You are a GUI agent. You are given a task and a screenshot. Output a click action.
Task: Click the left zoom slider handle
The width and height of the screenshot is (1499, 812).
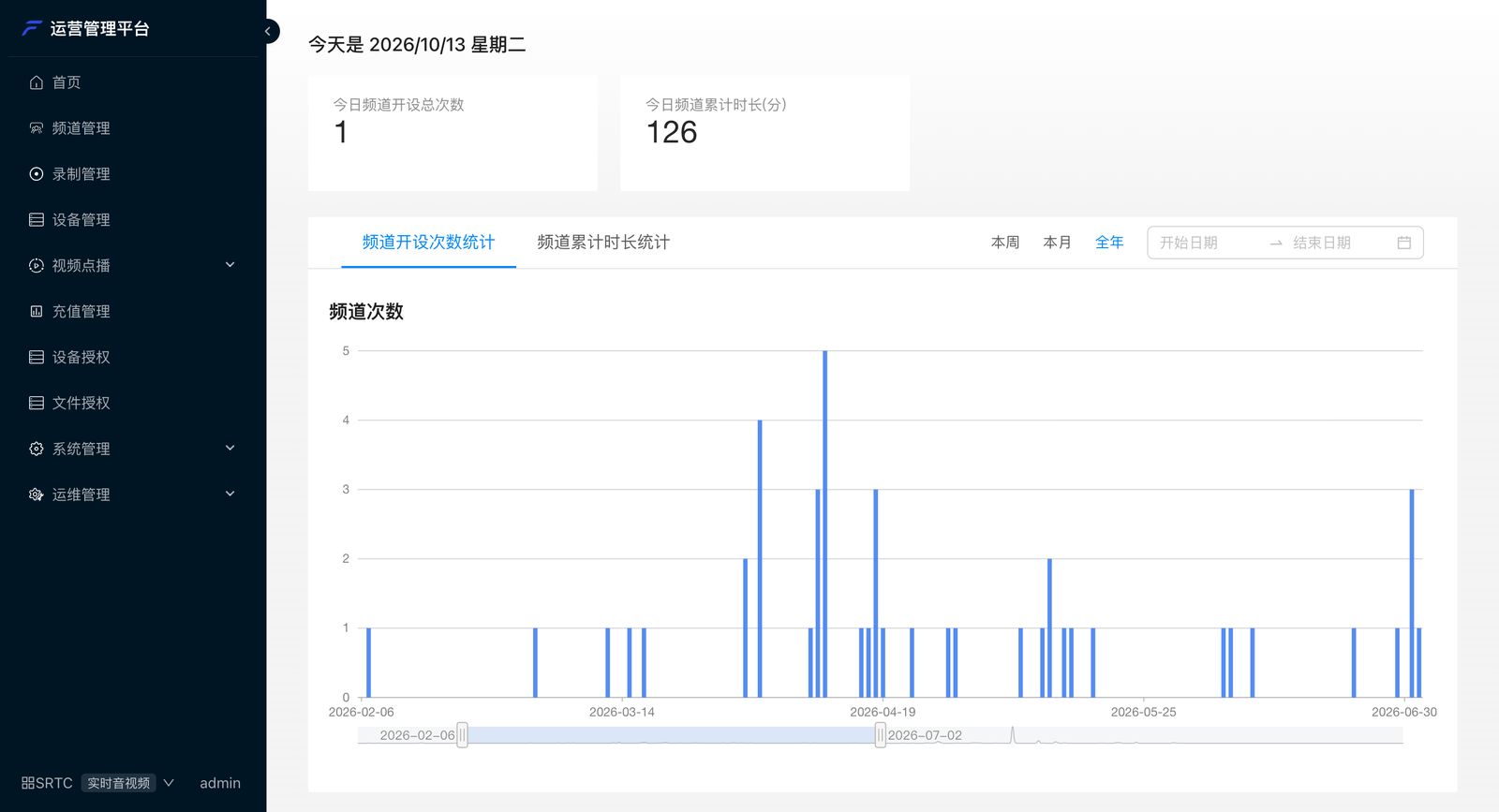pos(462,735)
